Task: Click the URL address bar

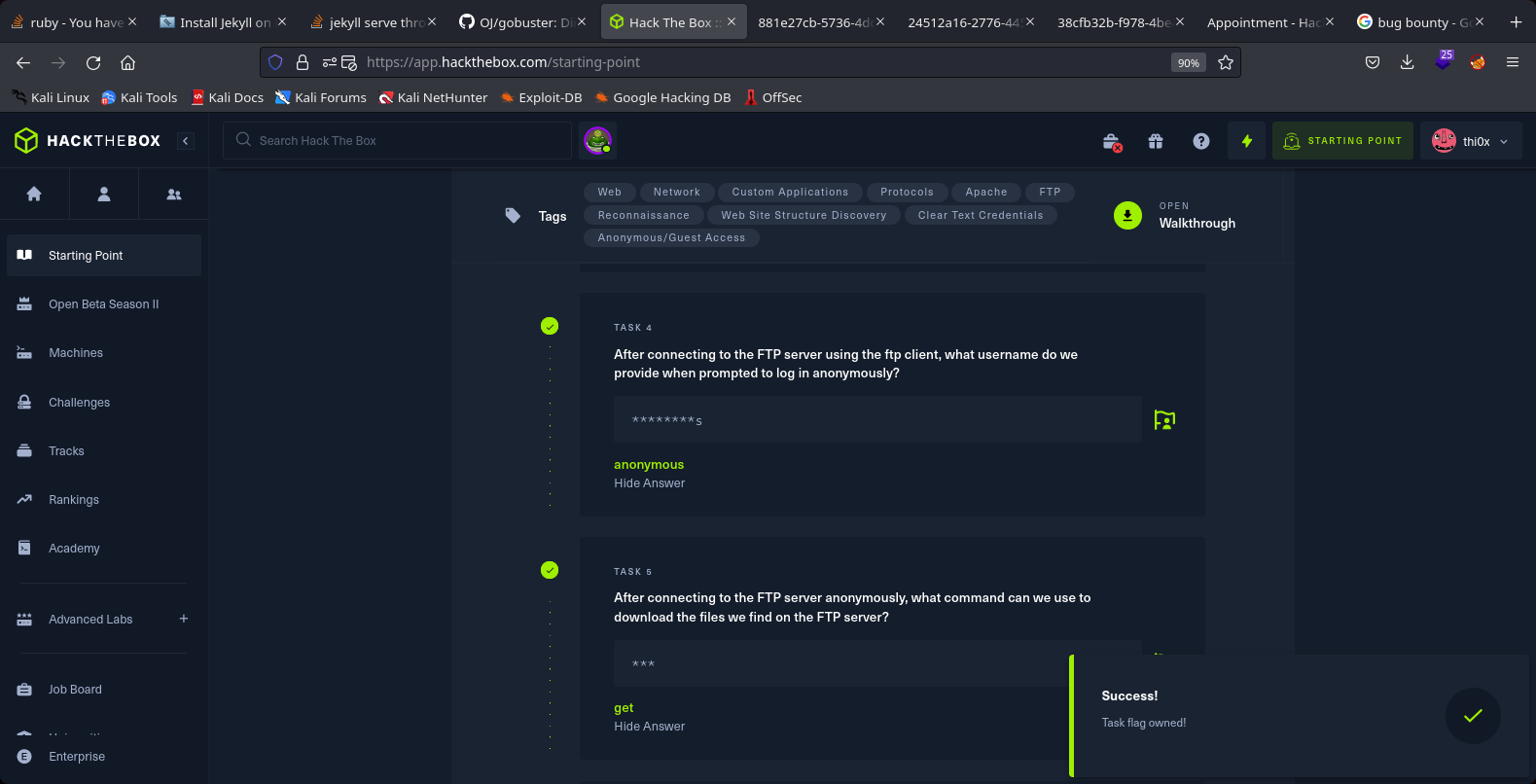Action: (x=749, y=62)
